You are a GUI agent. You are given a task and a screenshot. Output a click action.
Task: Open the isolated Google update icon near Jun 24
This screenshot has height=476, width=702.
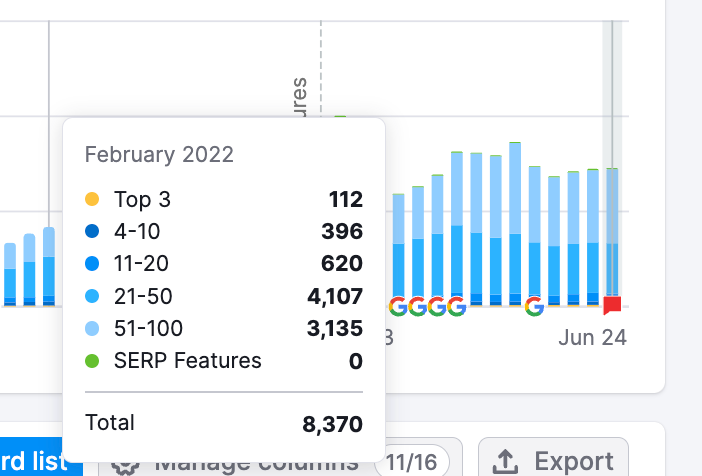click(x=534, y=306)
